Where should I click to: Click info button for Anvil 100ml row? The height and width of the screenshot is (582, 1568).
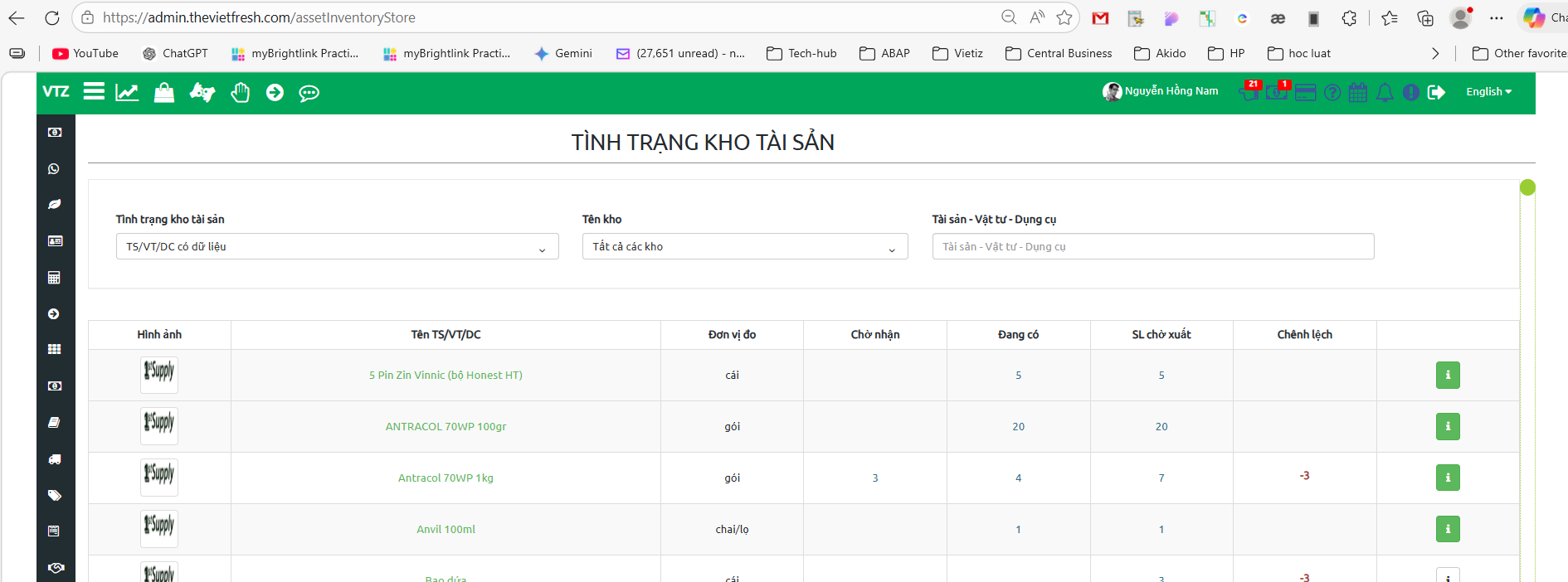[1447, 529]
